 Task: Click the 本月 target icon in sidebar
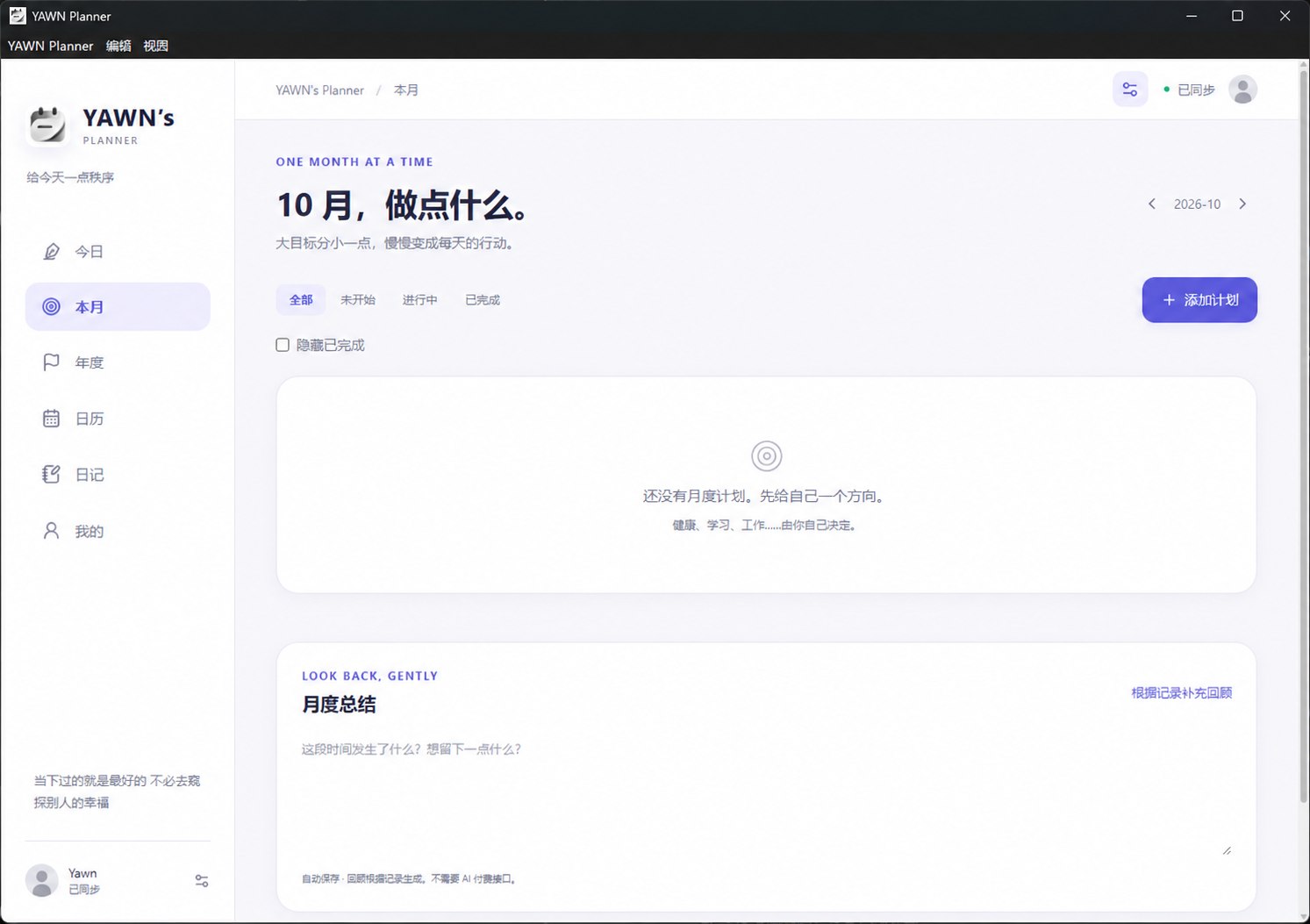(52, 307)
